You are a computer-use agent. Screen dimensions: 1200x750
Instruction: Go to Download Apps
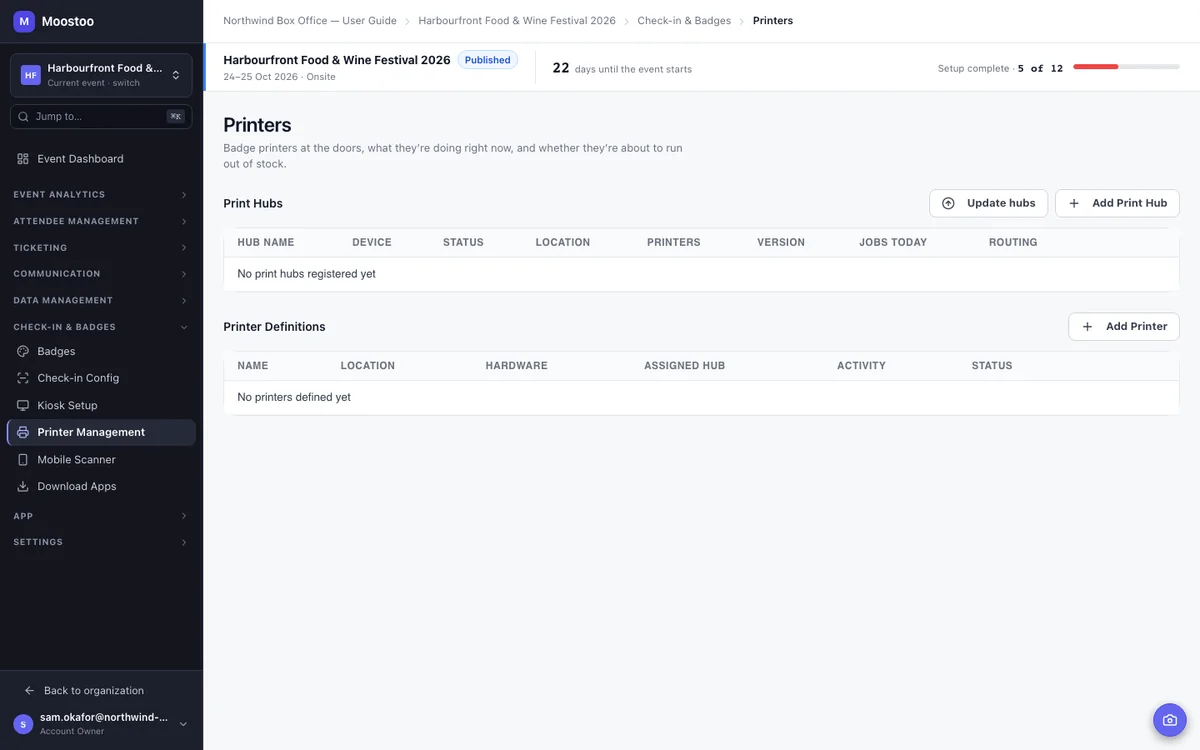tap(101, 486)
